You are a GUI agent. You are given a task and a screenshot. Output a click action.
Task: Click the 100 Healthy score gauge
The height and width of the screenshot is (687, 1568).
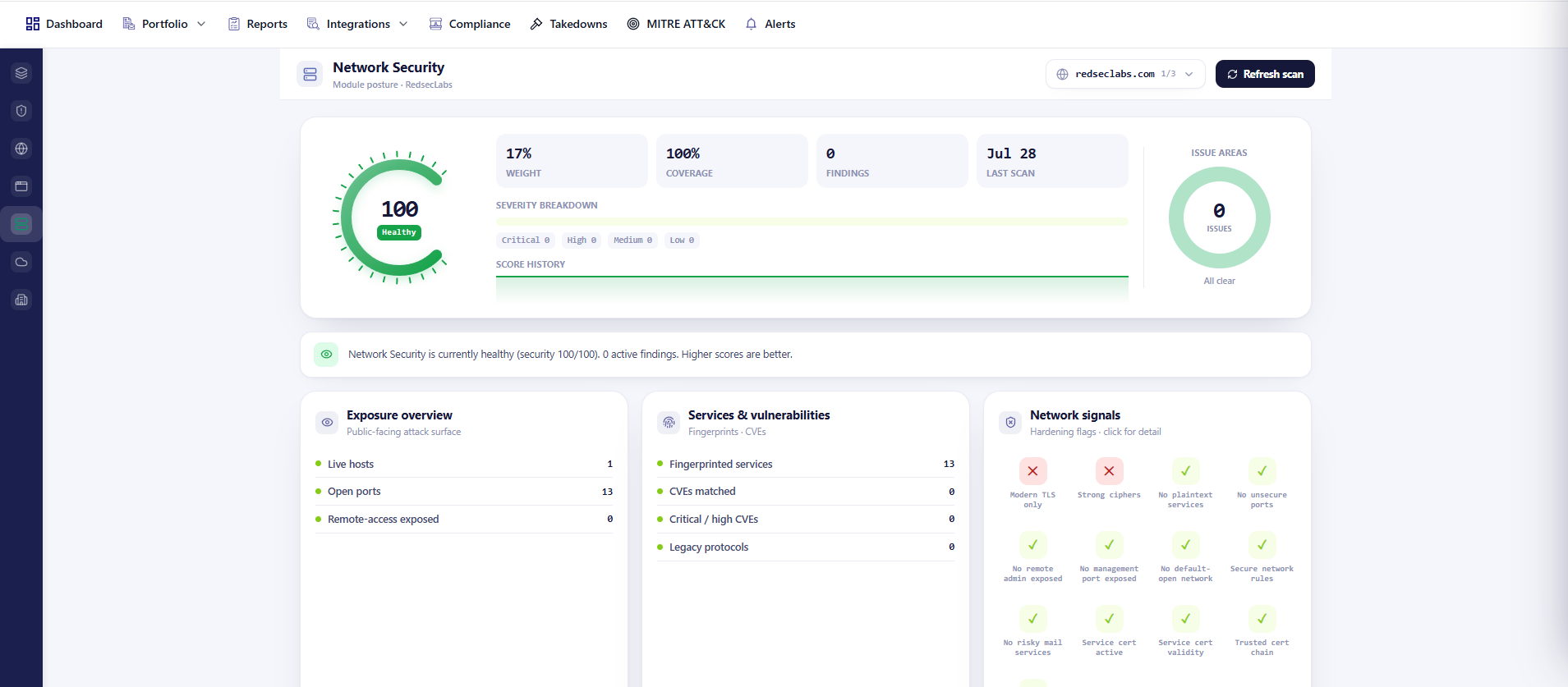[x=398, y=218]
